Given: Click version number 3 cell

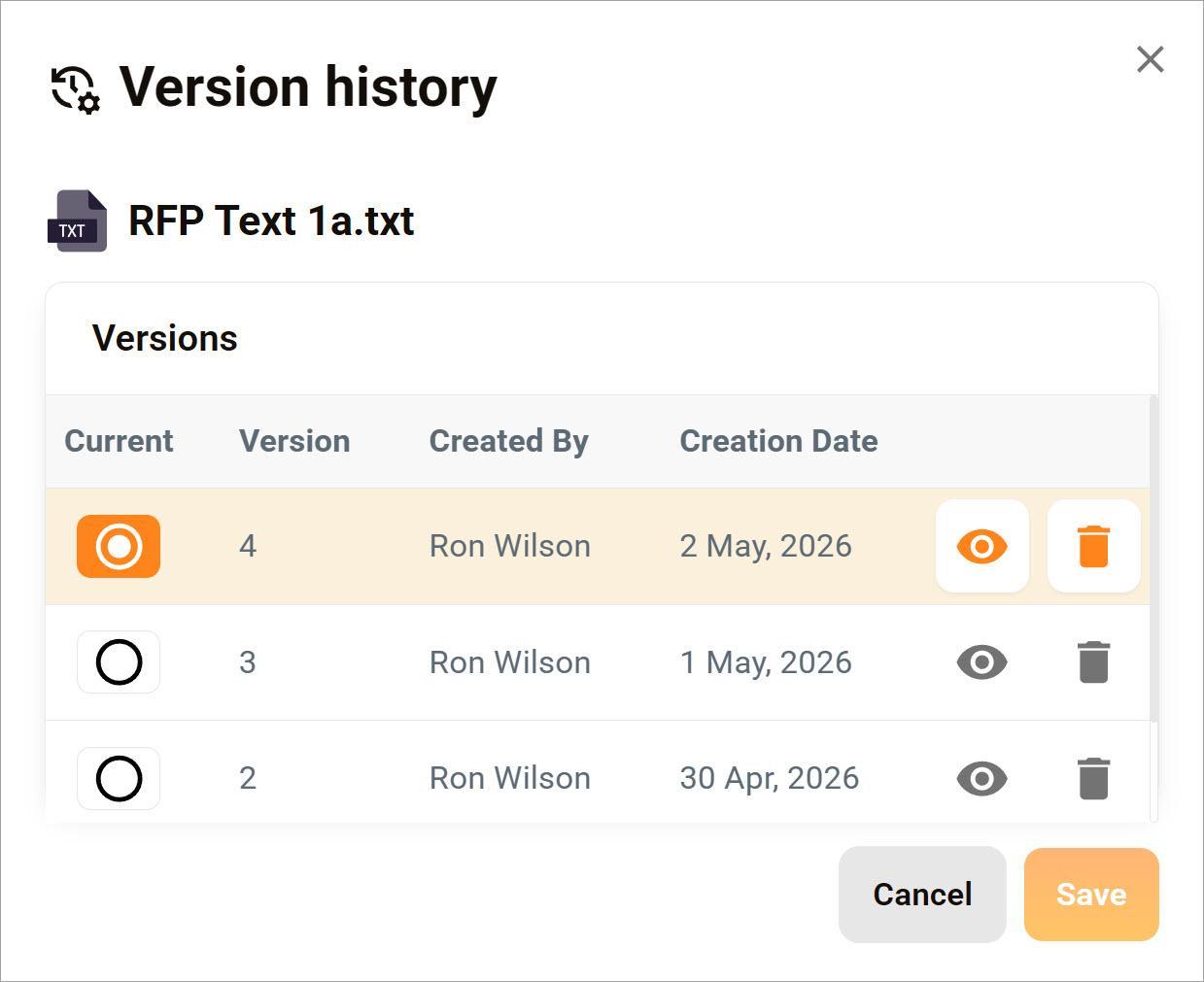Looking at the screenshot, I should [248, 662].
